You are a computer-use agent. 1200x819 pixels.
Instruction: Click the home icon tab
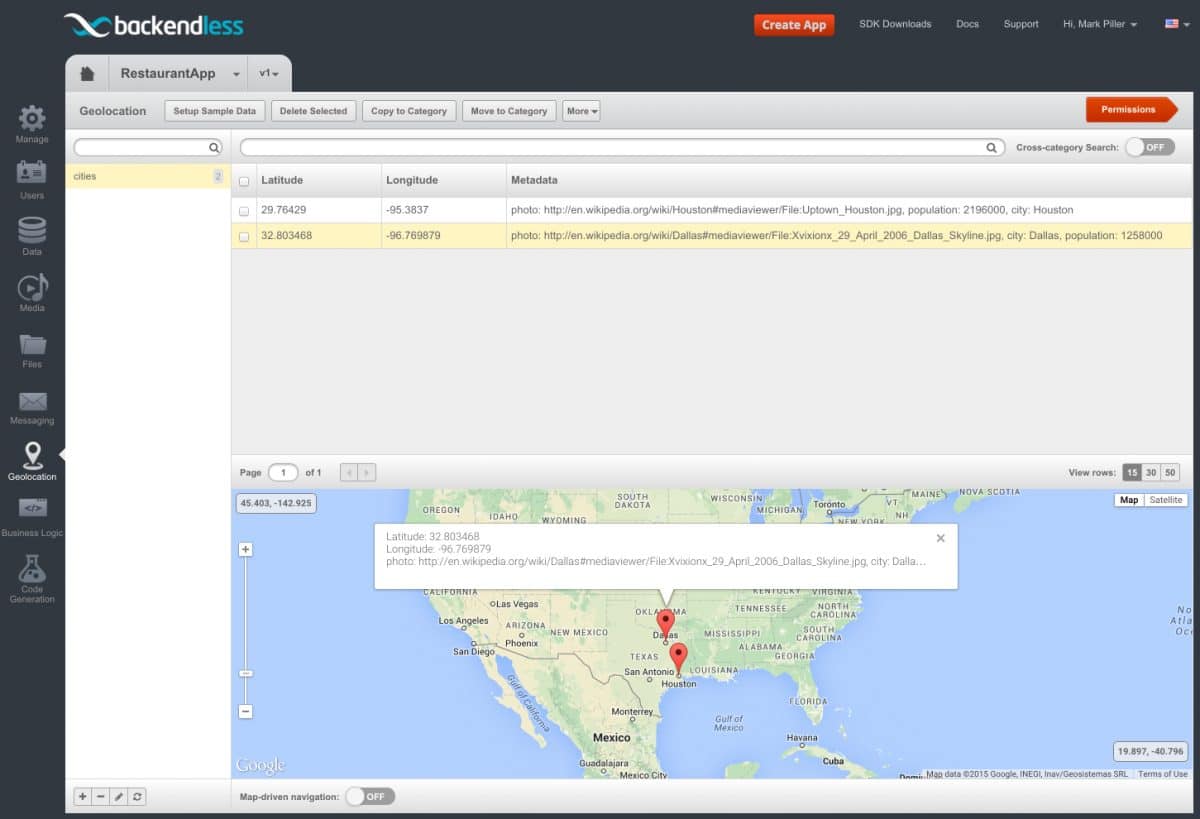tap(87, 73)
